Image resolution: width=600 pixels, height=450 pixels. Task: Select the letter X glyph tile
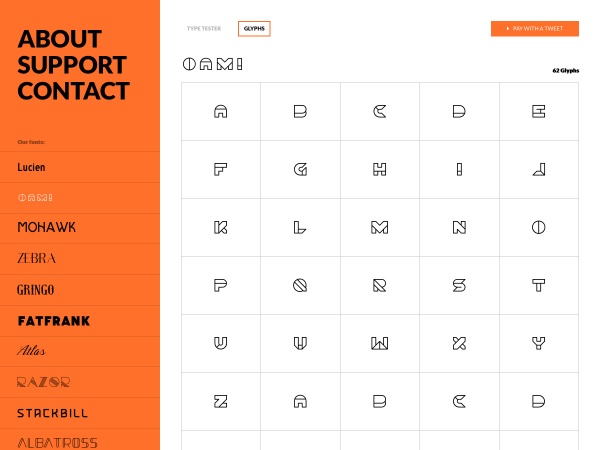pos(459,344)
